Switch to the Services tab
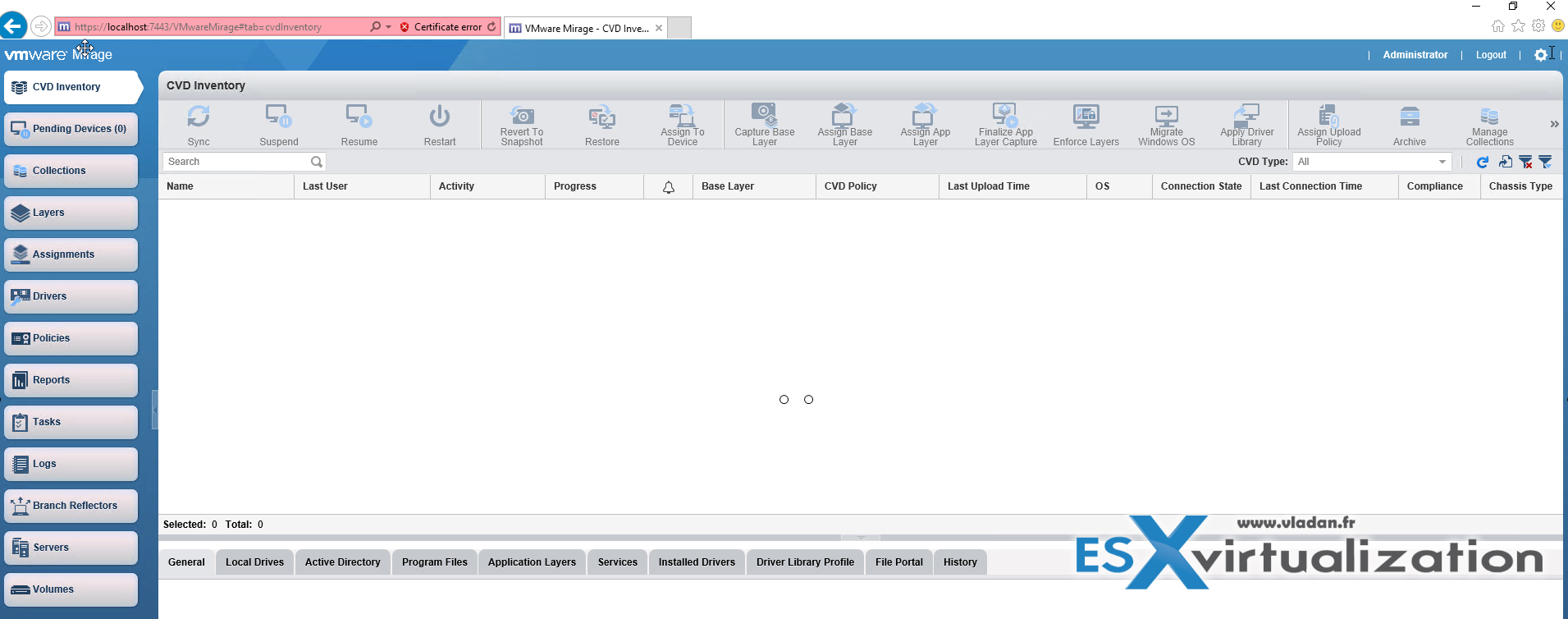The width and height of the screenshot is (1568, 619). (x=618, y=562)
